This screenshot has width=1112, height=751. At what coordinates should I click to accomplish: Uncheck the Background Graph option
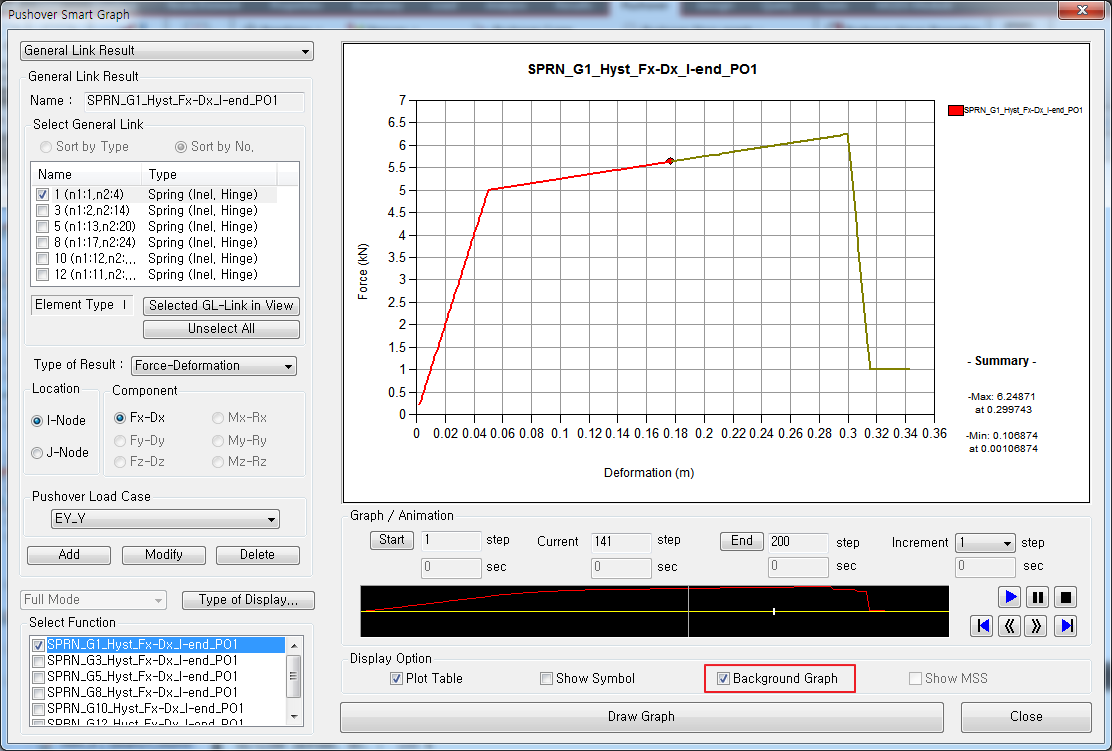pos(724,679)
